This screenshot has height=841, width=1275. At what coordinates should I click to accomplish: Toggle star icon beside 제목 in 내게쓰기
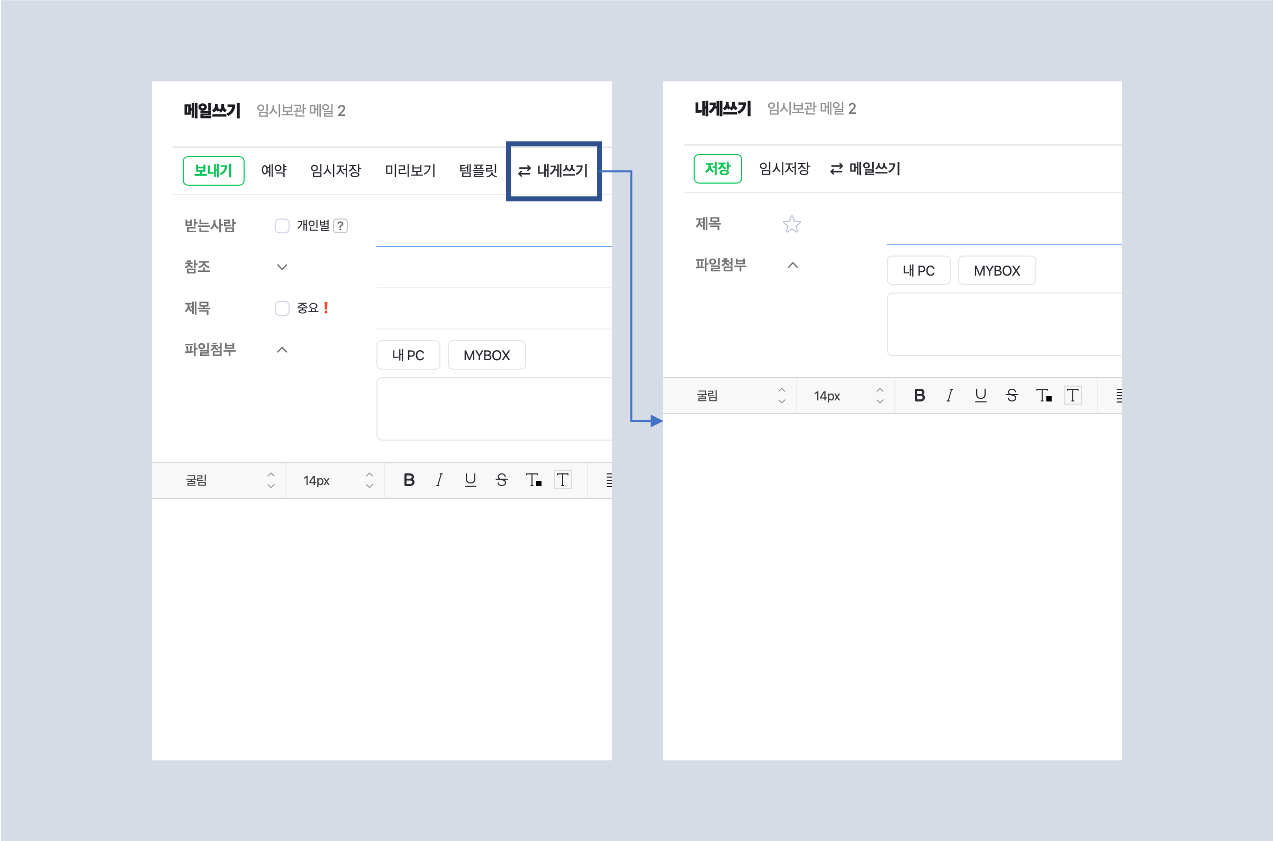tap(792, 224)
